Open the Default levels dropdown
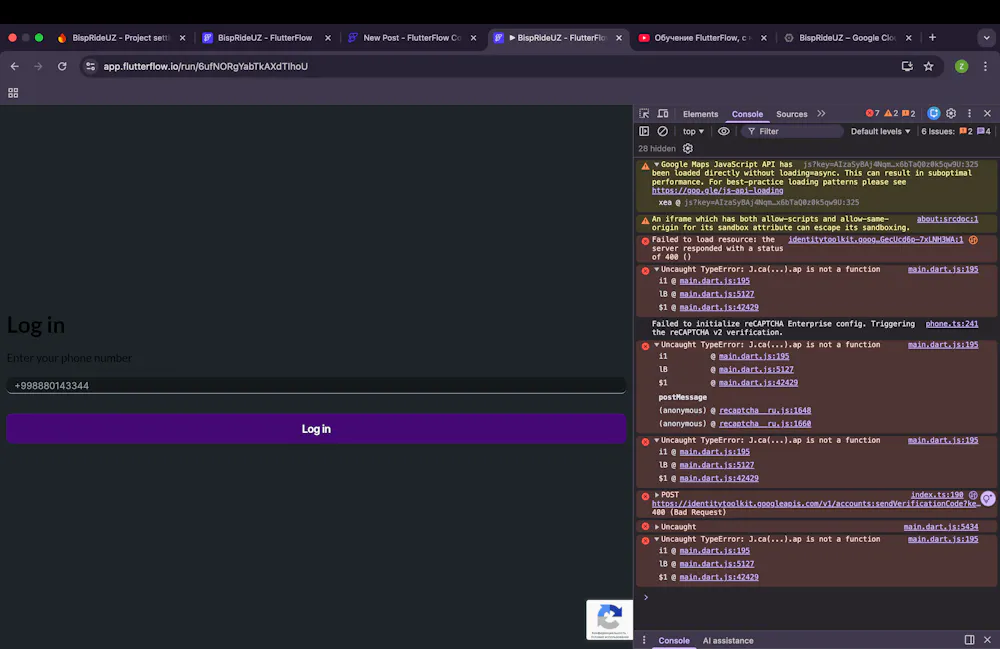This screenshot has width=1000, height=649. coord(880,131)
